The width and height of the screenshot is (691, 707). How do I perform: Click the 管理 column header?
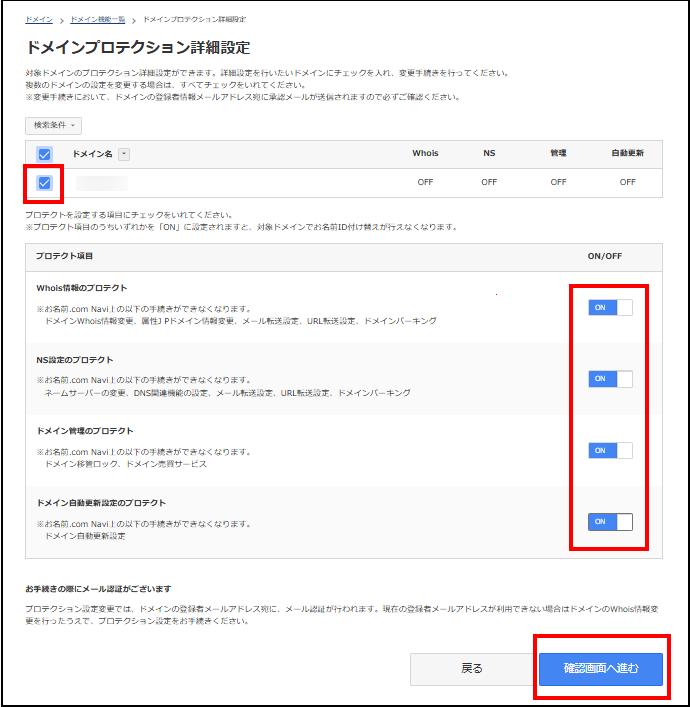click(558, 153)
